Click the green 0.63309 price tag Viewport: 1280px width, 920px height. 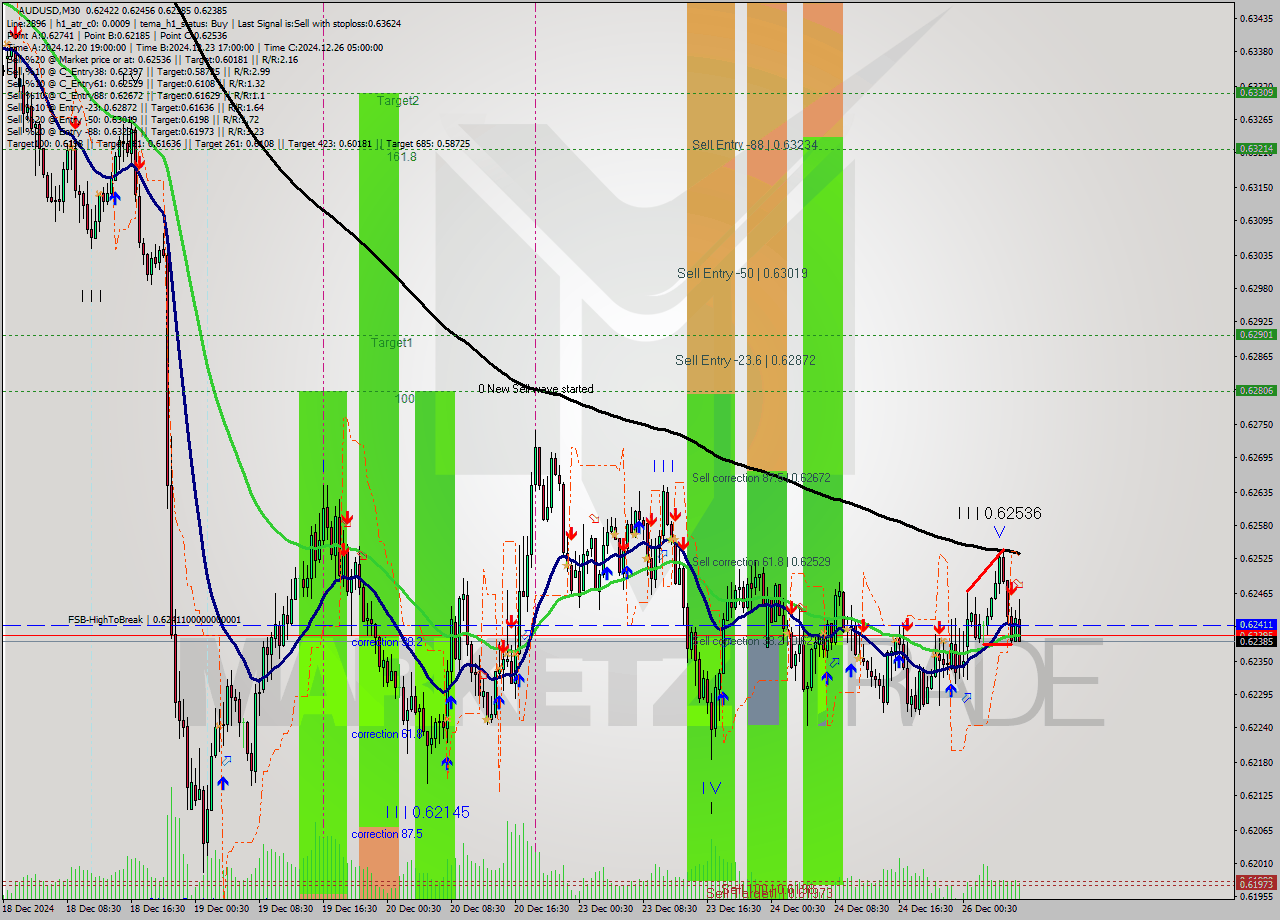coord(1257,92)
